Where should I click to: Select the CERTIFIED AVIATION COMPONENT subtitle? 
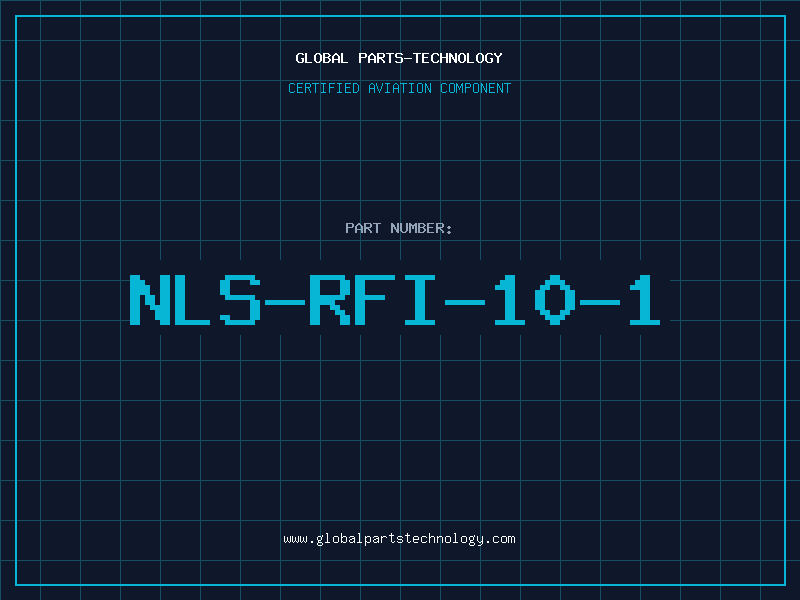coord(399,88)
